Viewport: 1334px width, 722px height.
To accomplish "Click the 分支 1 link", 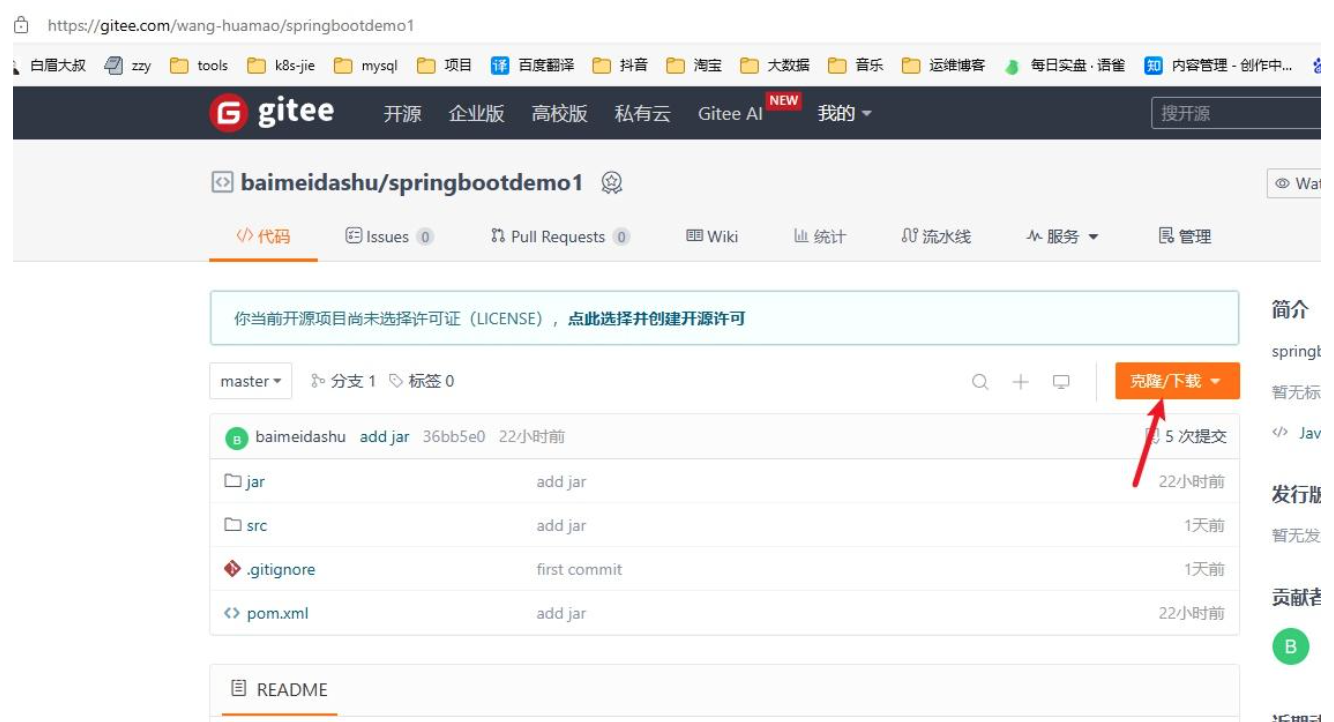I will click(343, 381).
